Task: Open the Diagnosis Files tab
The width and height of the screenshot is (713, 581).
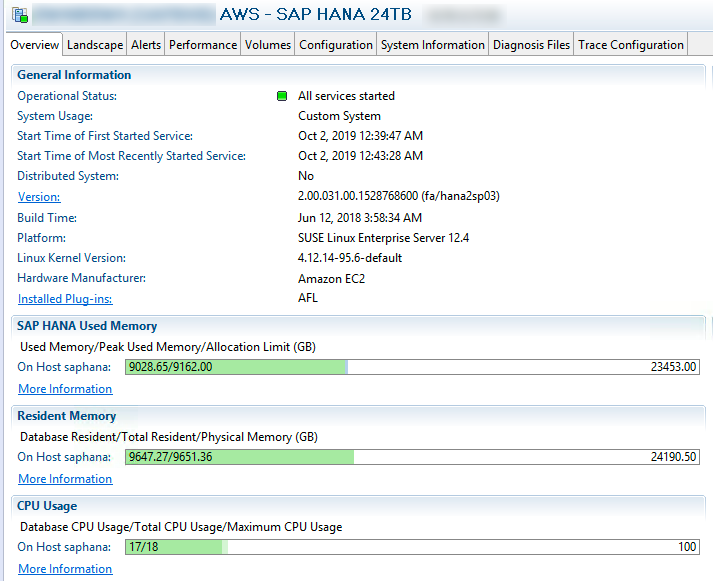Action: 531,45
